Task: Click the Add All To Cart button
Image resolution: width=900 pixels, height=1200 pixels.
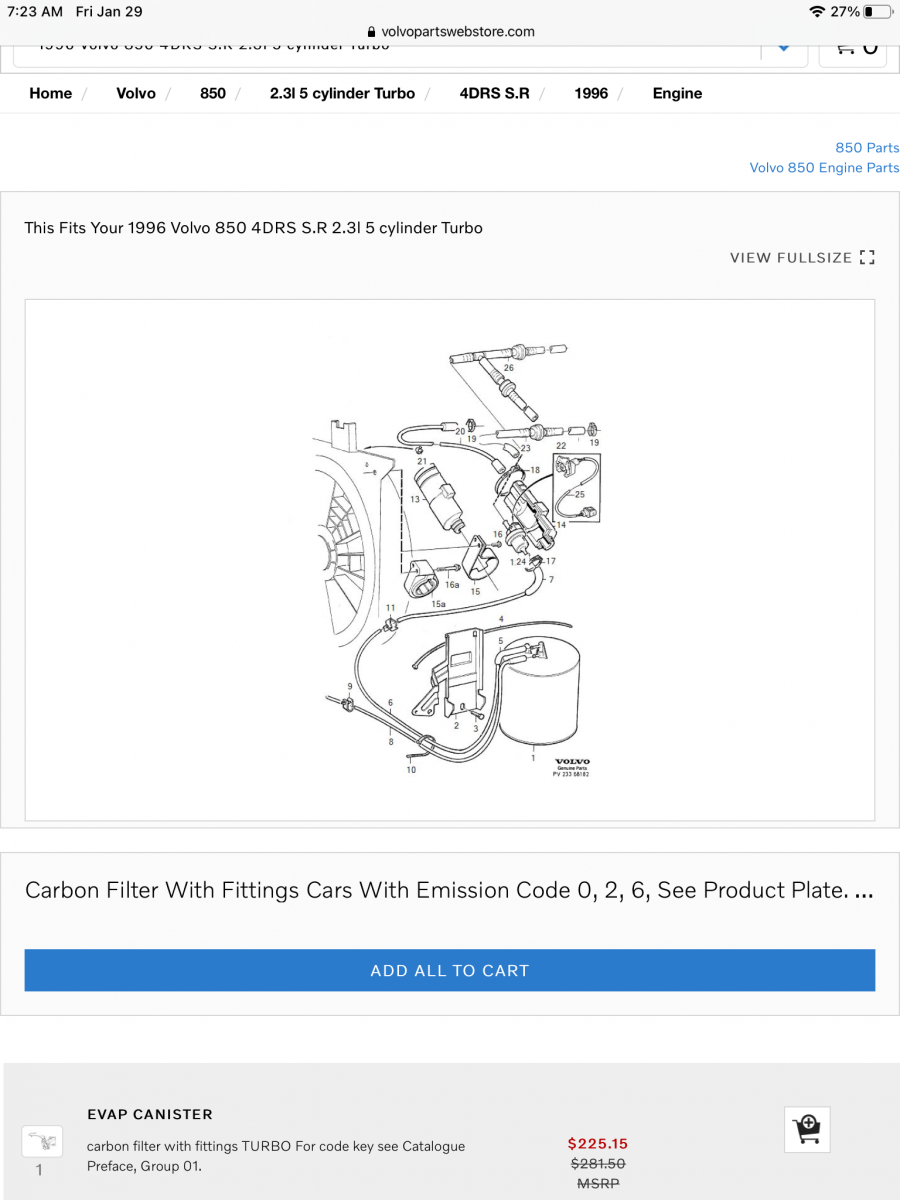Action: click(450, 970)
